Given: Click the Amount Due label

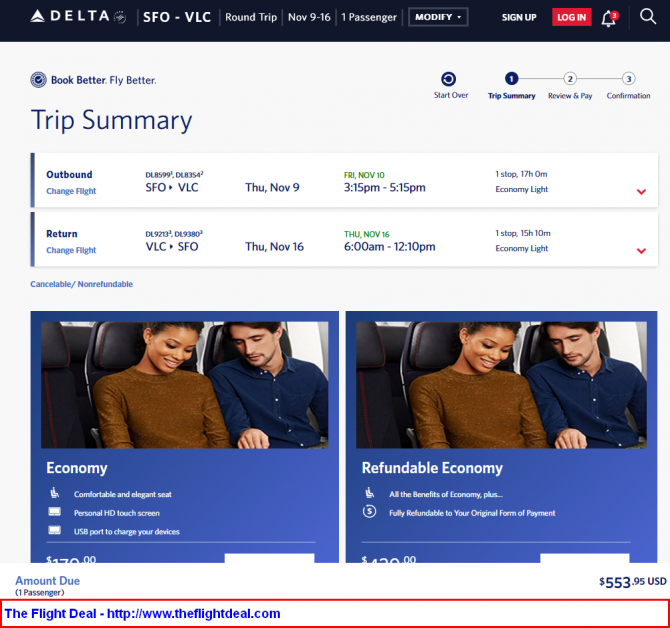Looking at the screenshot, I should click(x=47, y=581).
